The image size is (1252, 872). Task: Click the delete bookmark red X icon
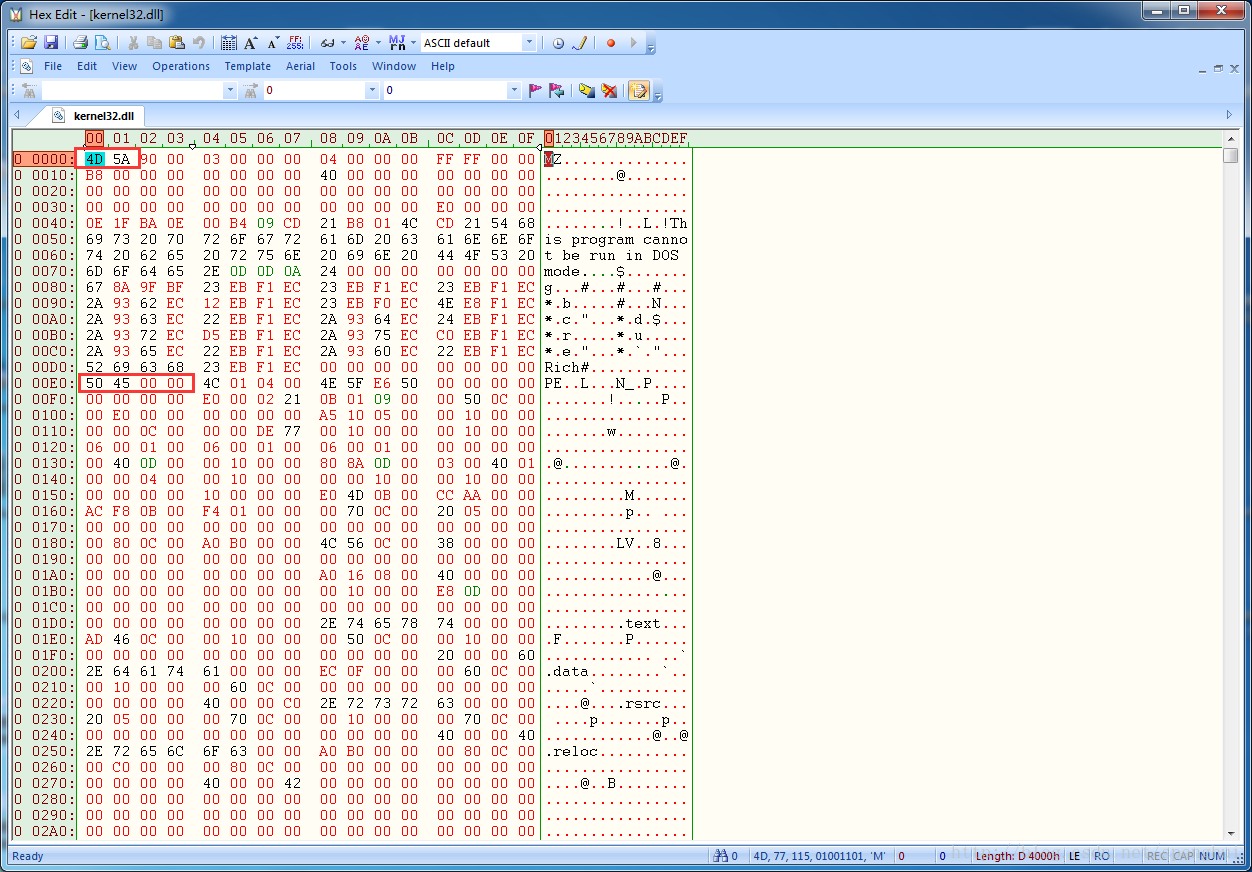(x=609, y=90)
